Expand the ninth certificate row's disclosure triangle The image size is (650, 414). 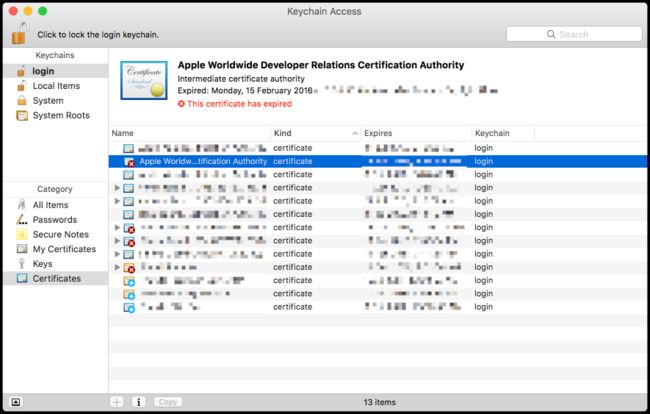coord(117,254)
